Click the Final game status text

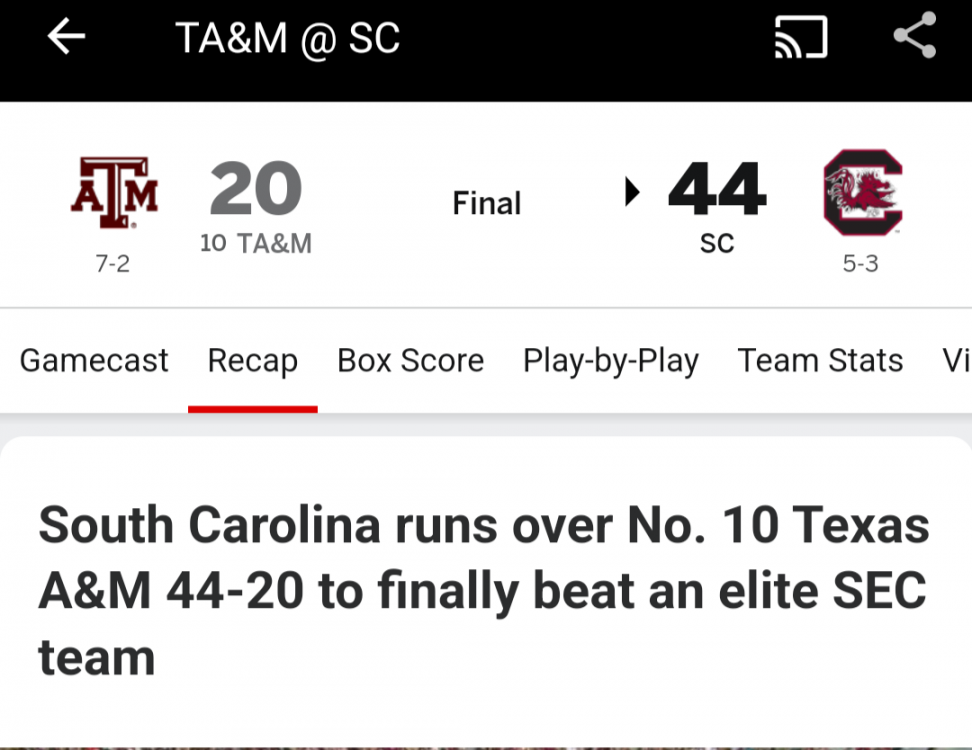487,204
